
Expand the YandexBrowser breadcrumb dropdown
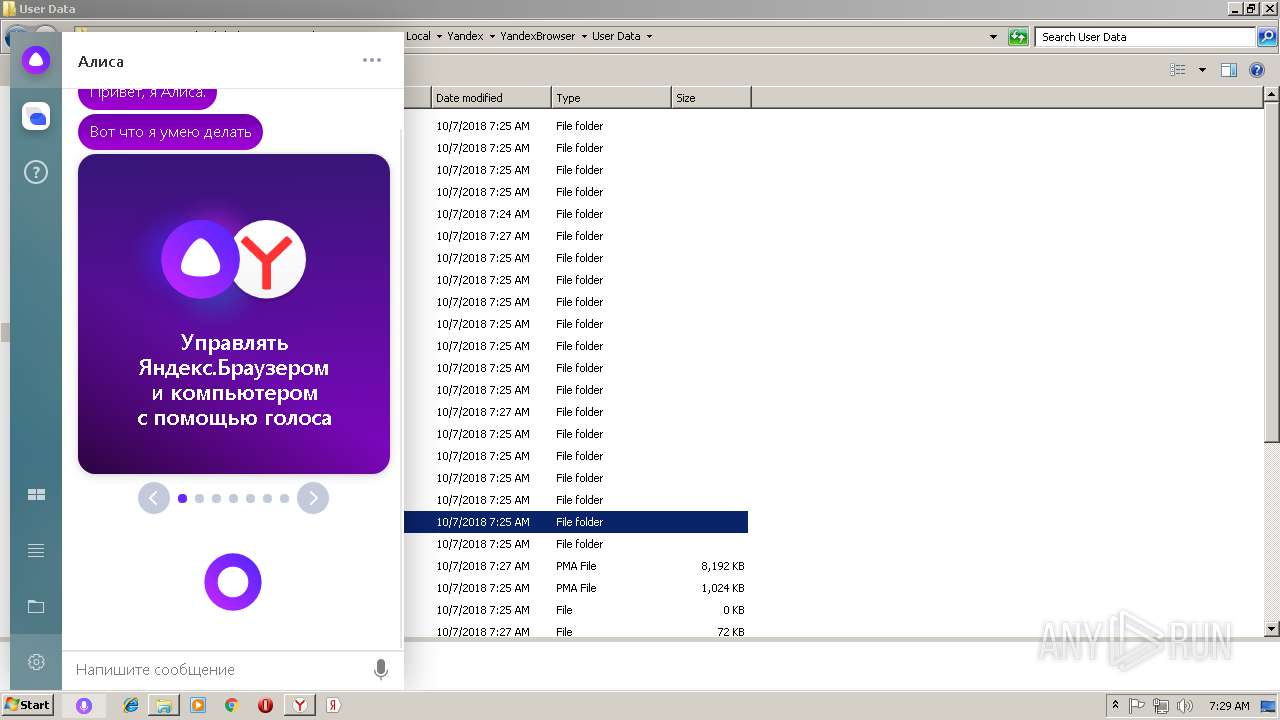[x=584, y=36]
